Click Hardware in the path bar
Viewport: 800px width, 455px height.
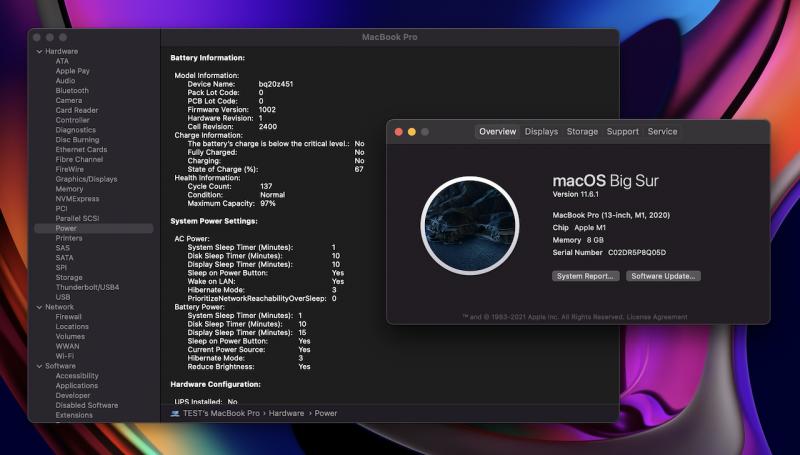[286, 413]
